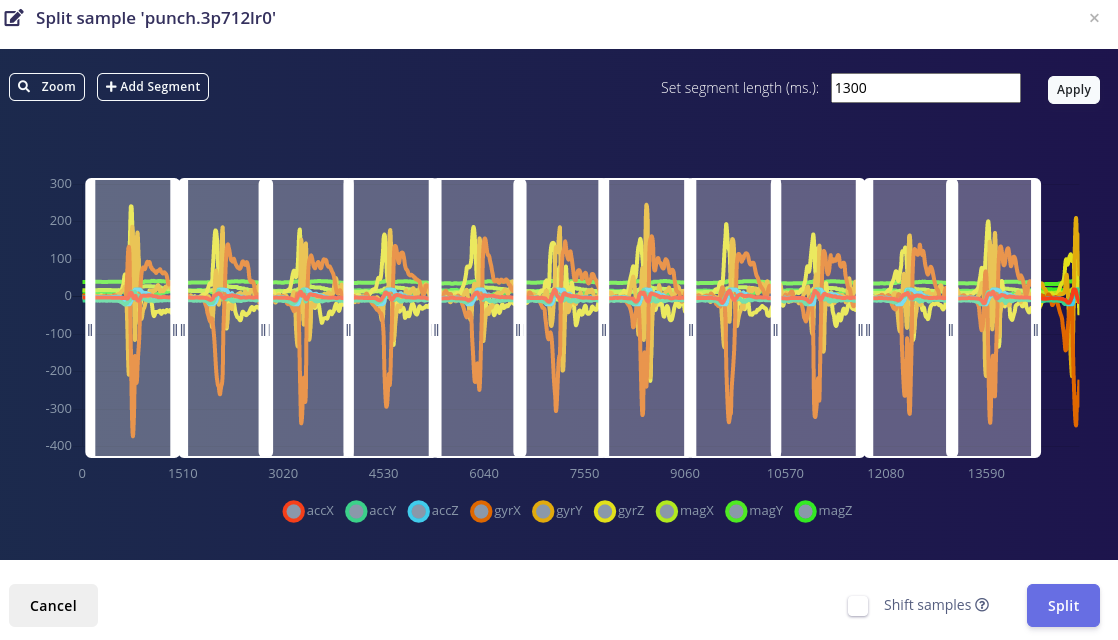Toggle gyrX legend marker
Screen dimensions: 1118x640
click(x=481, y=511)
